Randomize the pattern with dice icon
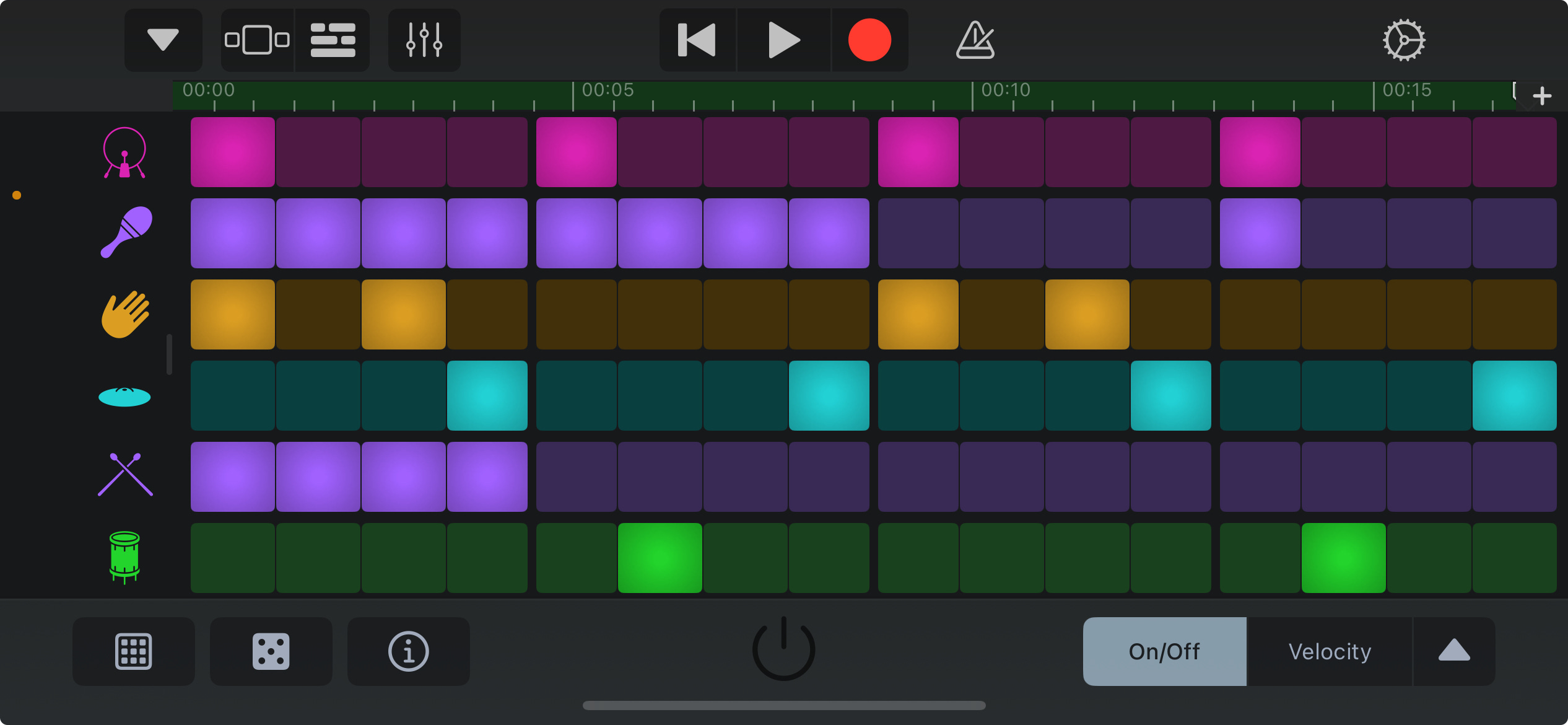This screenshot has width=1568, height=725. tap(271, 651)
